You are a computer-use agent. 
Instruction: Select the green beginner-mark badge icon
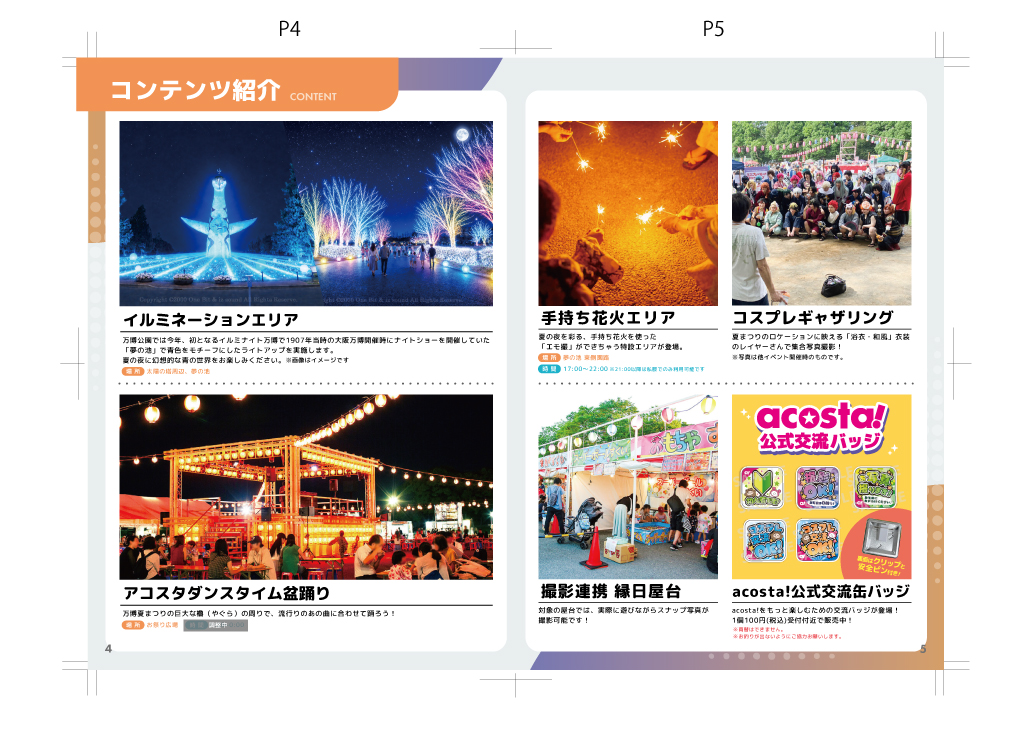tap(761, 488)
